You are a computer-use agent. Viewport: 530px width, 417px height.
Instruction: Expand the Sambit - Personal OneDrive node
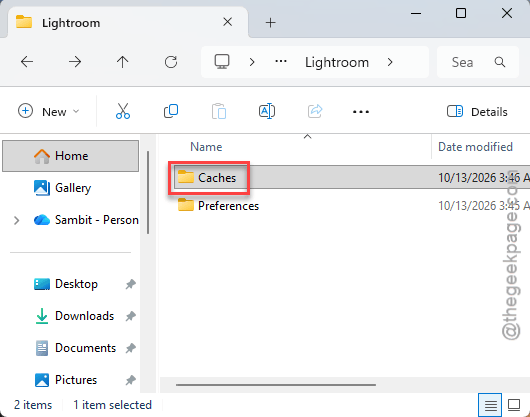click(16, 220)
